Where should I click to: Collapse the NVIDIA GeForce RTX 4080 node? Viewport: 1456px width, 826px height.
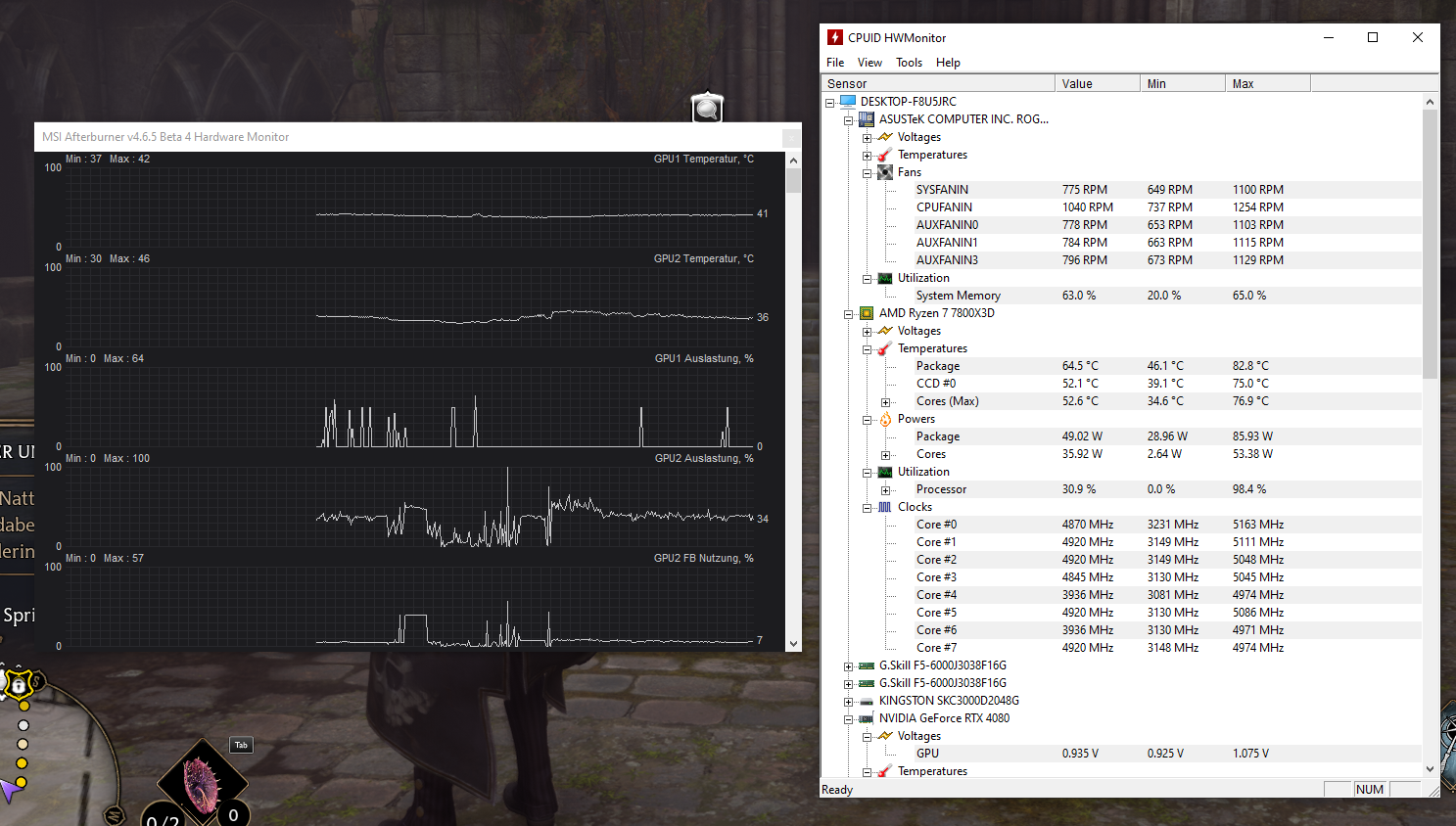pos(849,718)
